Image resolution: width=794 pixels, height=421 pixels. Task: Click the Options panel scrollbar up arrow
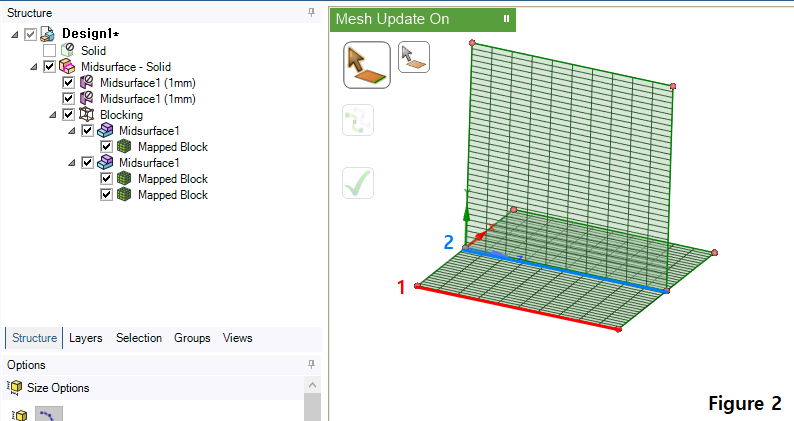pyautogui.click(x=312, y=385)
